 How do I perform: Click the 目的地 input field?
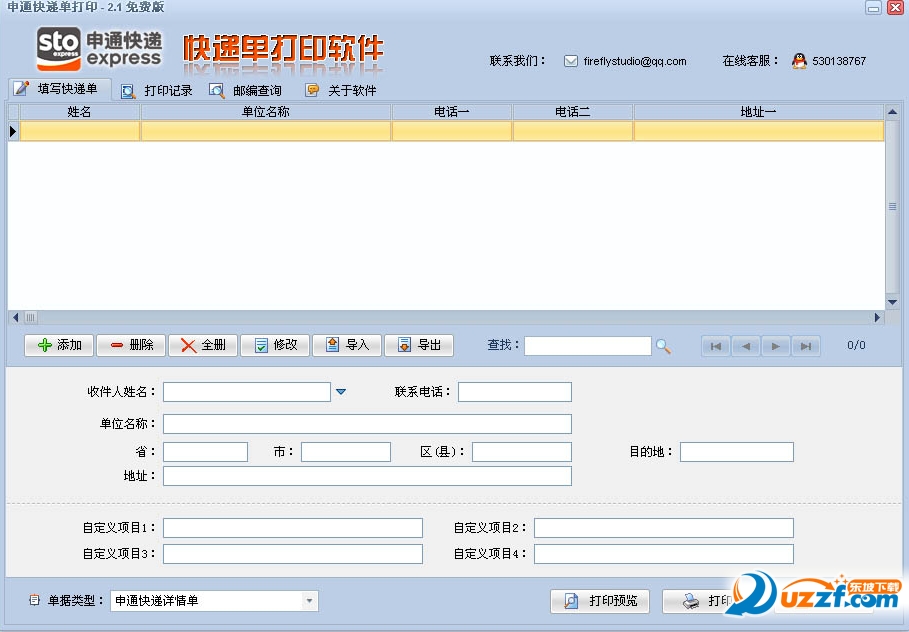(x=737, y=452)
